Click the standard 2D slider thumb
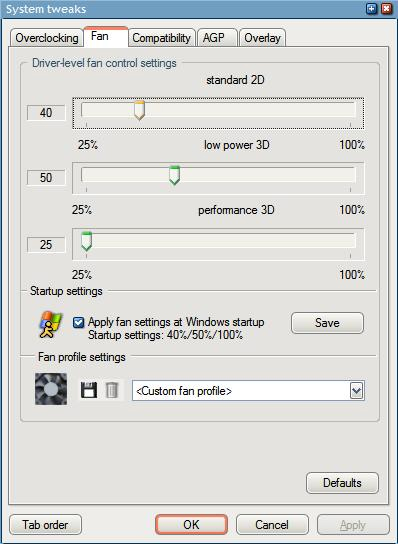398x544 pixels. (x=139, y=111)
